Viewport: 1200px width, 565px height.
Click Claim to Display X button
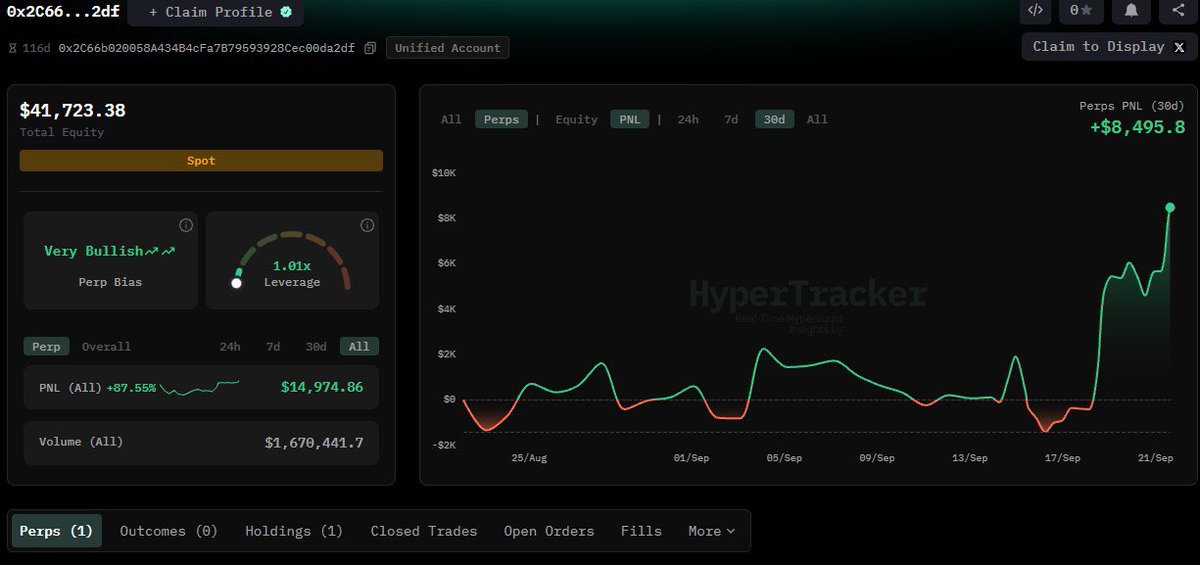1109,47
